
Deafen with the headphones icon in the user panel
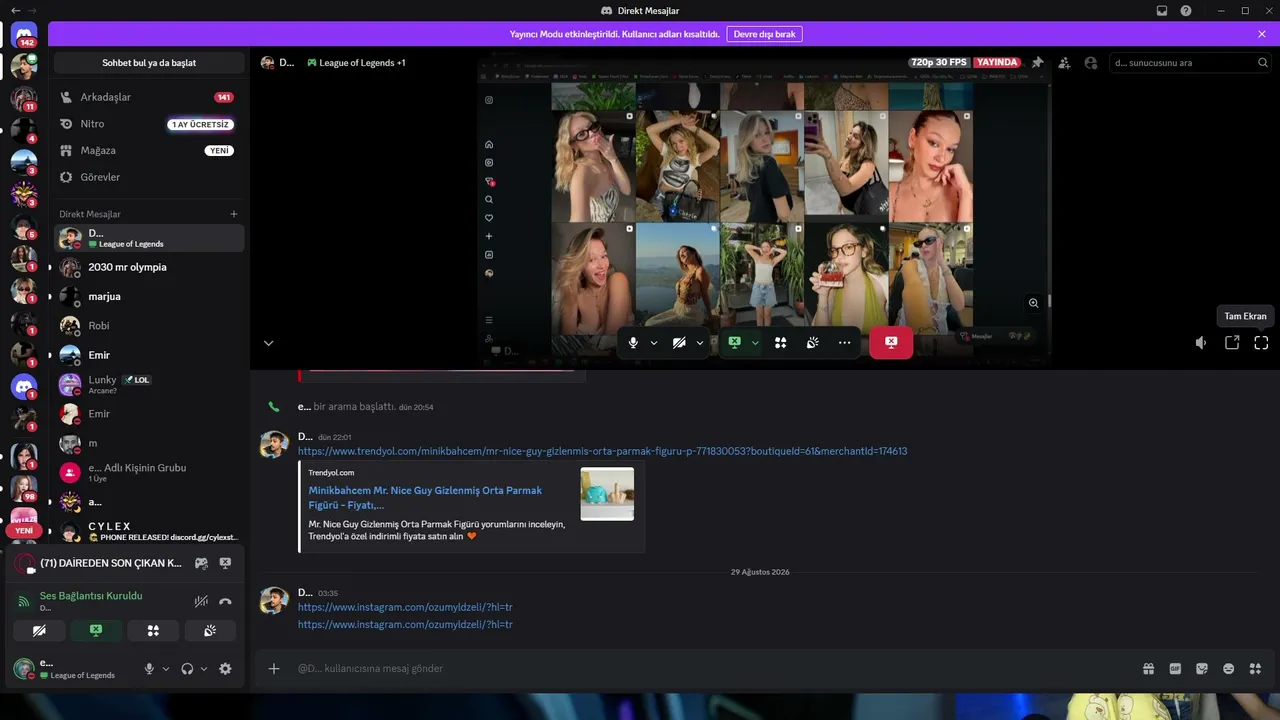(x=187, y=669)
